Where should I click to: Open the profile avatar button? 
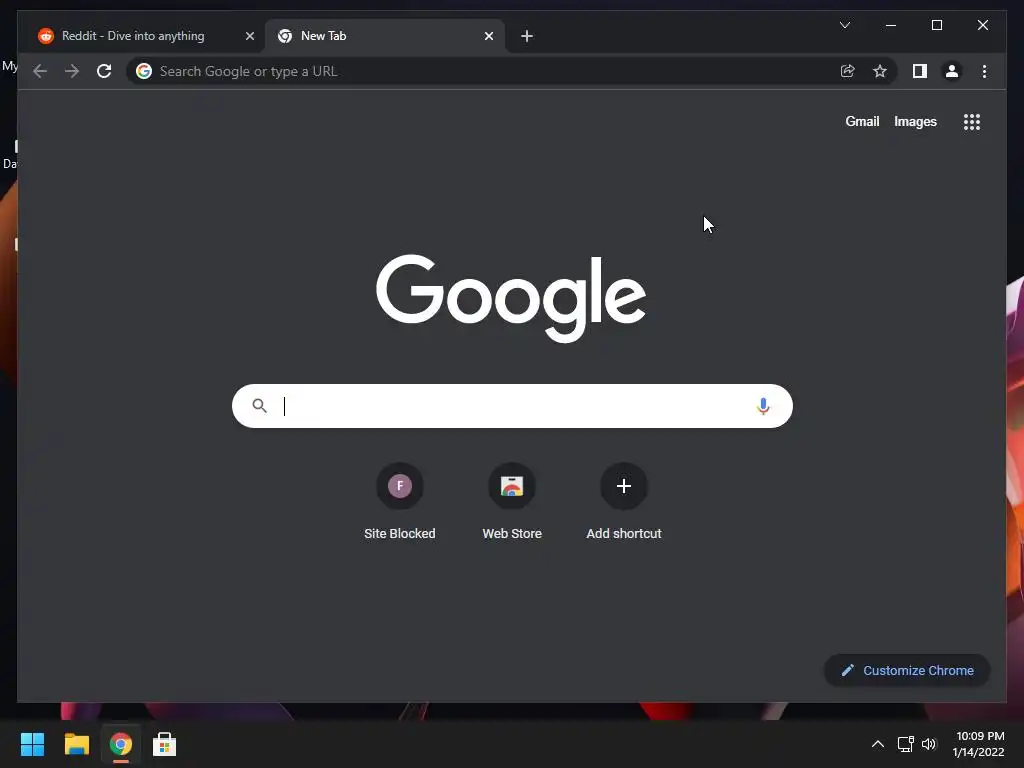(x=952, y=71)
